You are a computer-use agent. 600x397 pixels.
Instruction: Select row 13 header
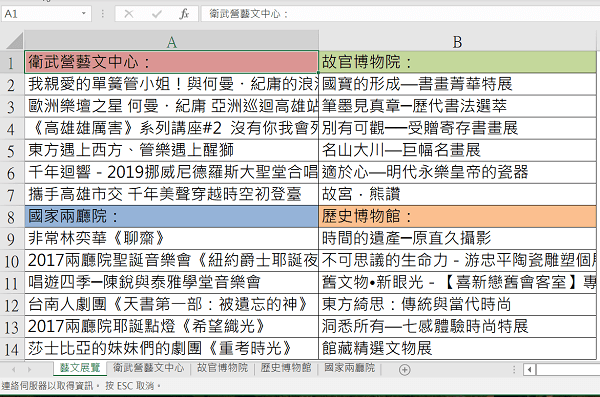[12, 327]
